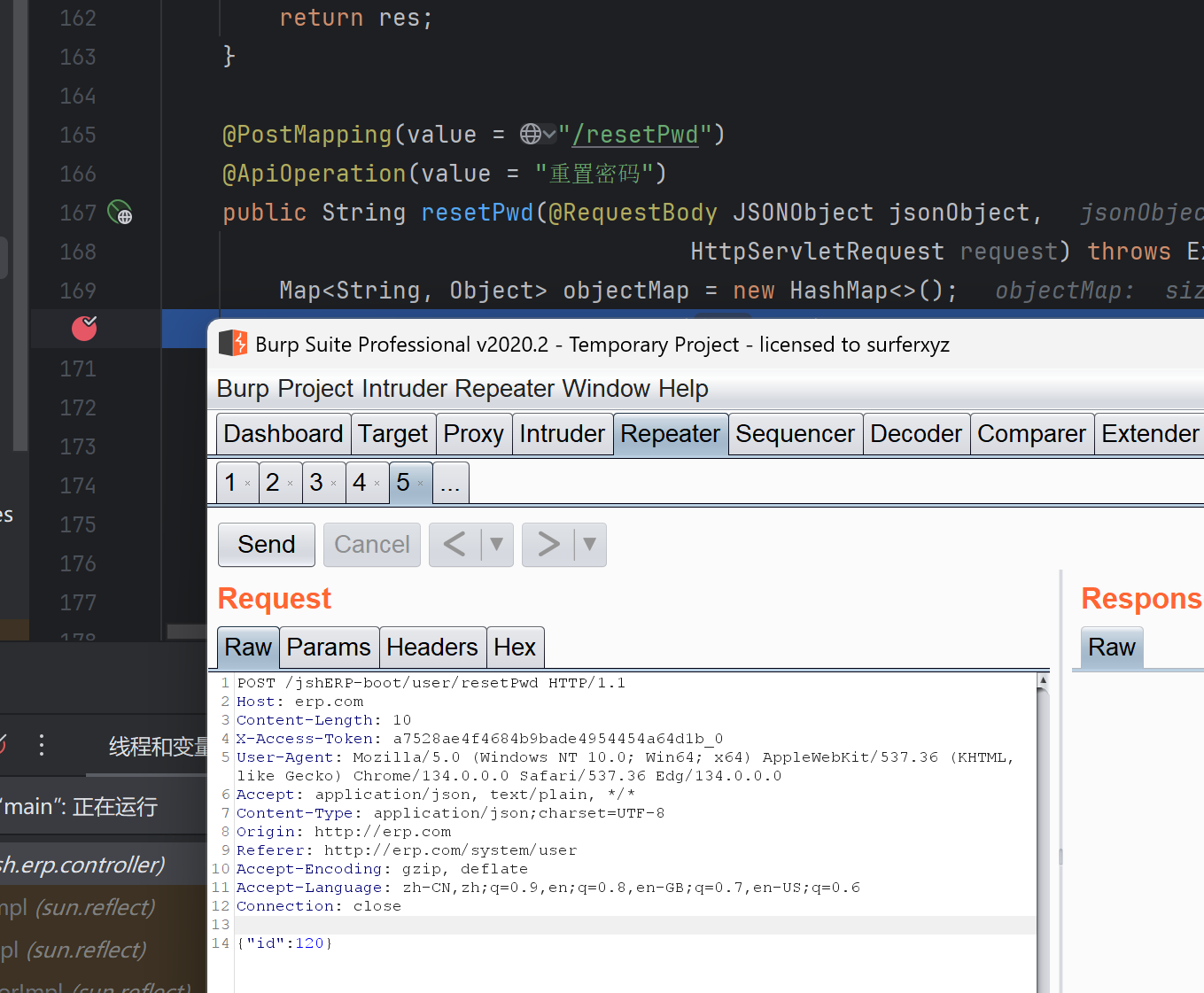
Task: Click the resetPwd method name on line 167
Action: pyautogui.click(x=478, y=213)
